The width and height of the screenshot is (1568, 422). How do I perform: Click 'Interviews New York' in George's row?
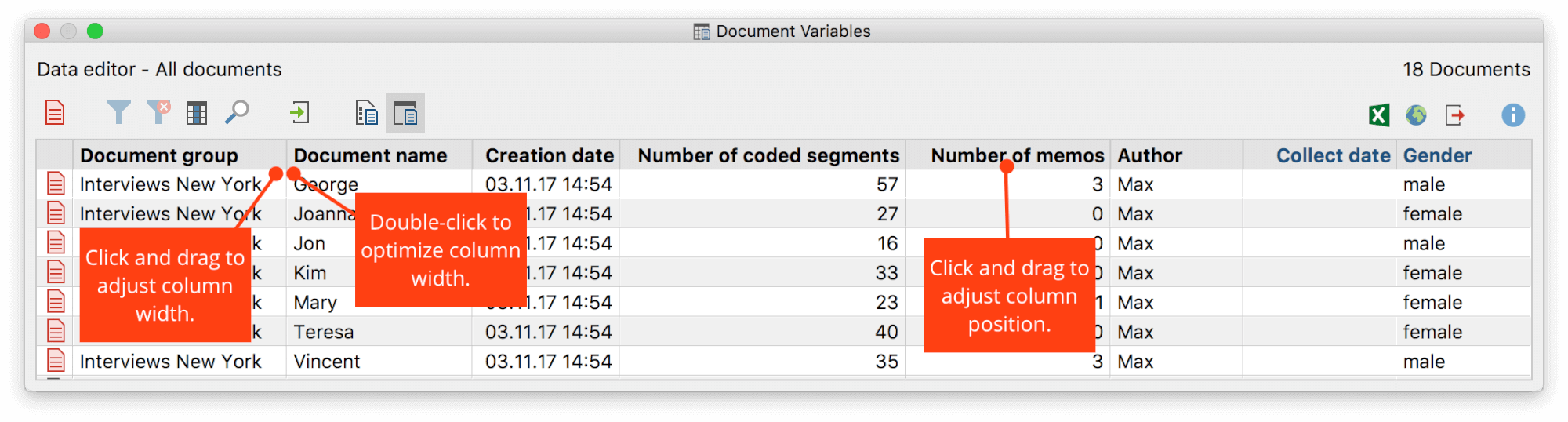point(170,184)
